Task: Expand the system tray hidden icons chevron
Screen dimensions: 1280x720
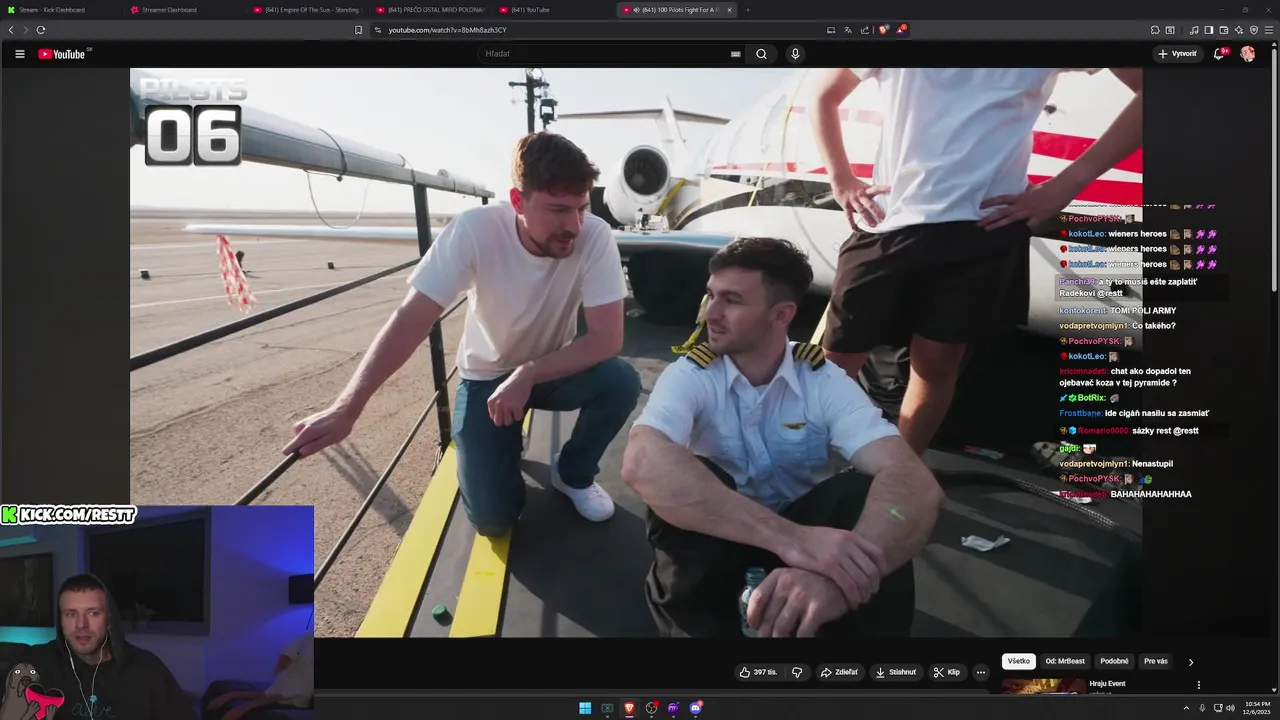Action: click(x=1186, y=708)
